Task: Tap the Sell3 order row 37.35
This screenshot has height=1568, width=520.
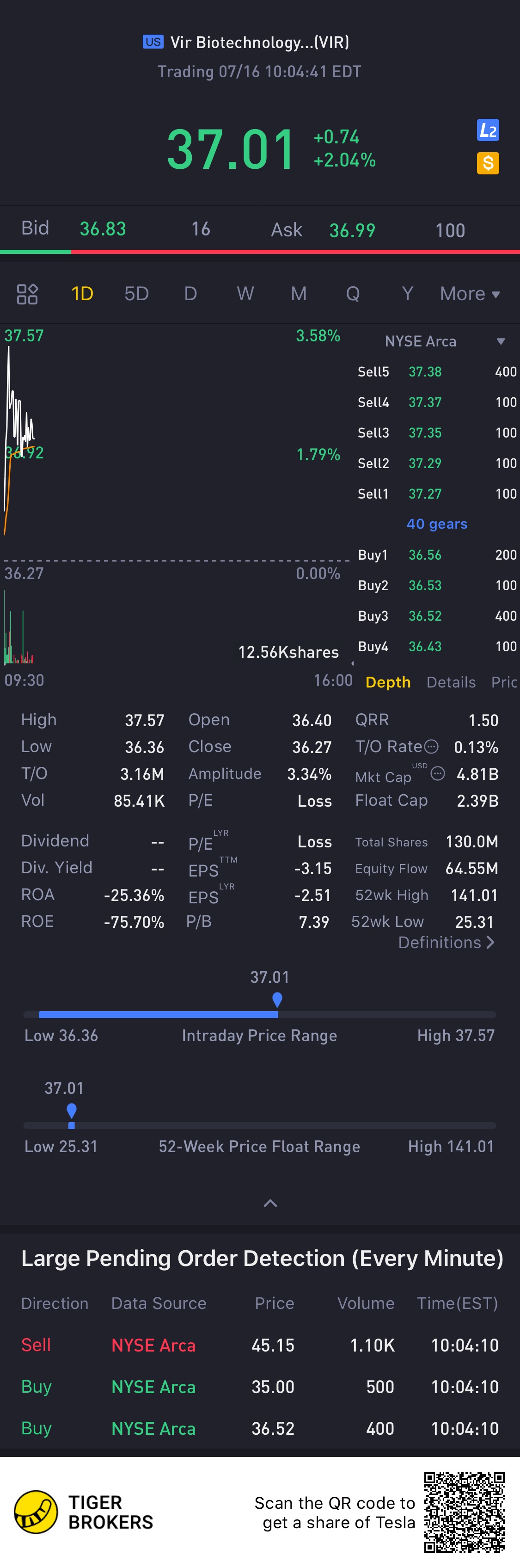Action: [x=437, y=432]
